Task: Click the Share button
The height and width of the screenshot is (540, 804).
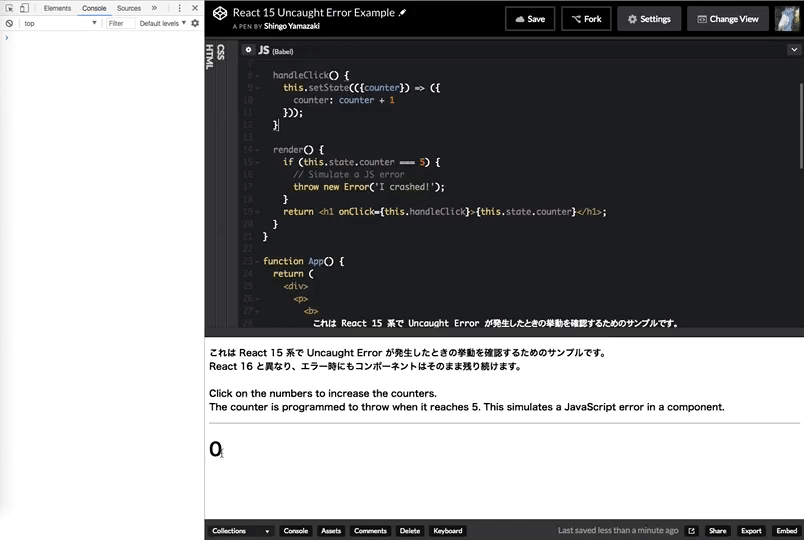Action: [x=717, y=531]
